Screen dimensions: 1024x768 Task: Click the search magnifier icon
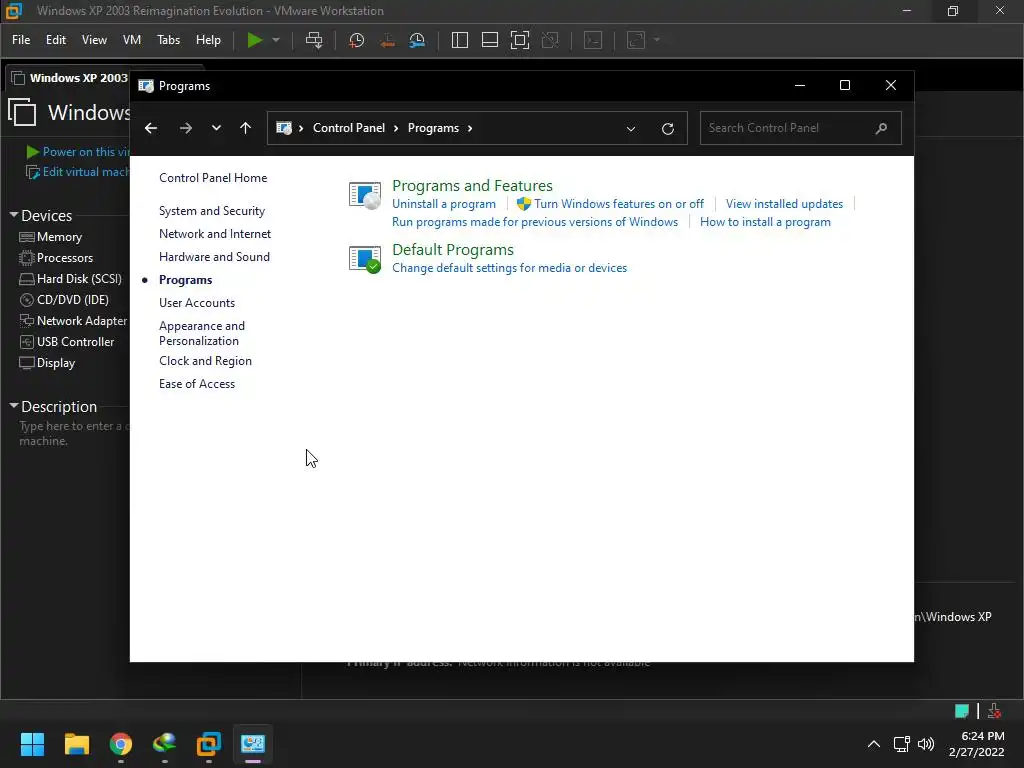(x=882, y=128)
